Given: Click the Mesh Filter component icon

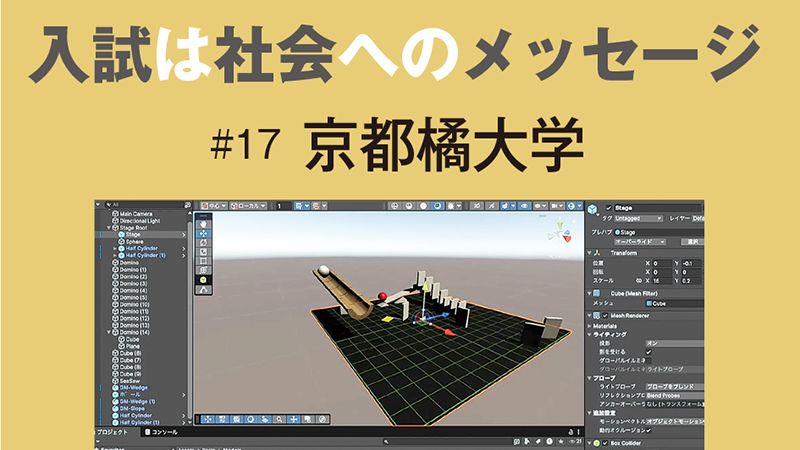Looking at the screenshot, I should (x=597, y=293).
